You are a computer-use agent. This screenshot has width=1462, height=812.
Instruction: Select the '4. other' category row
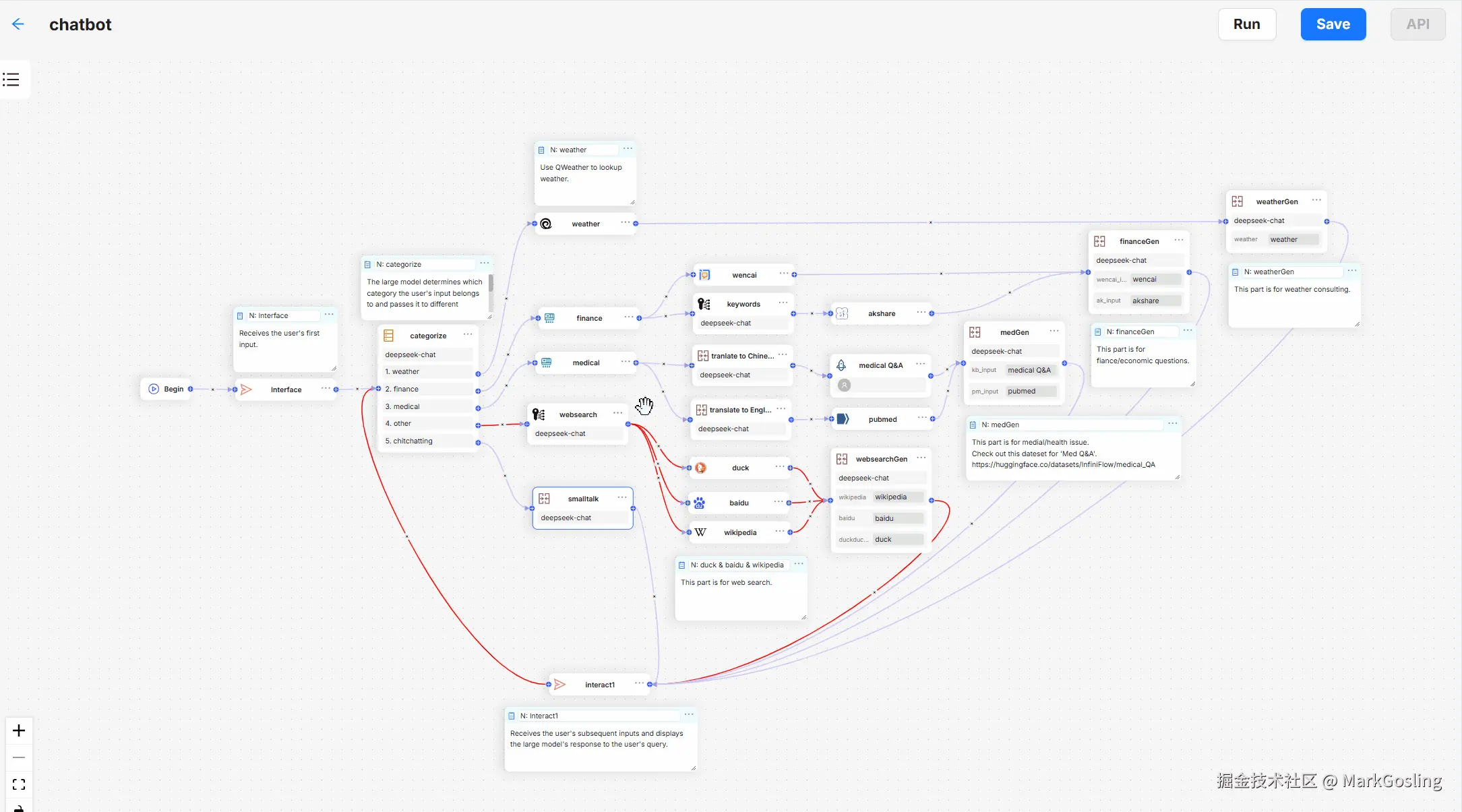click(x=428, y=423)
